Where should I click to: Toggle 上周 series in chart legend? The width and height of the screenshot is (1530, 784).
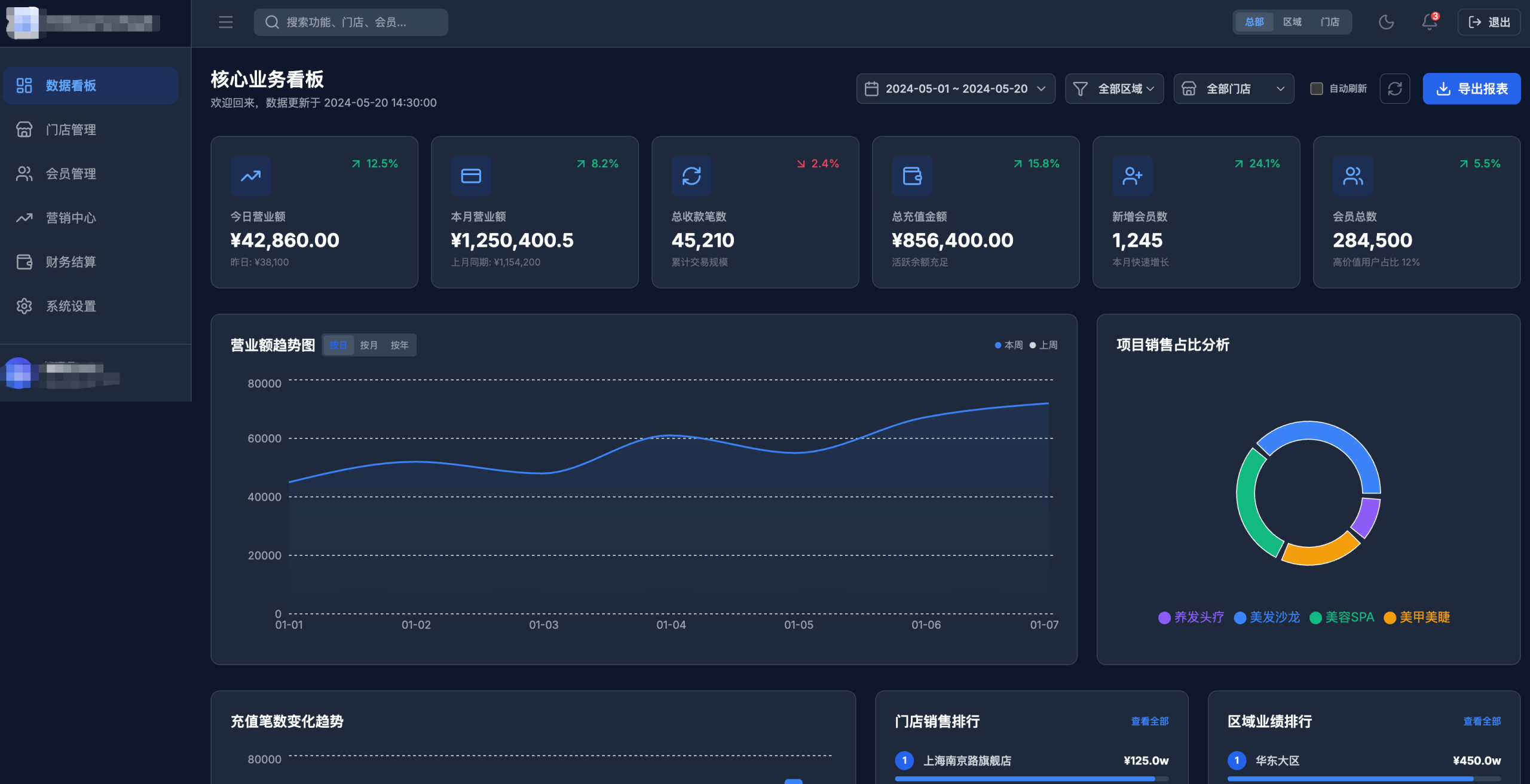tap(1044, 345)
